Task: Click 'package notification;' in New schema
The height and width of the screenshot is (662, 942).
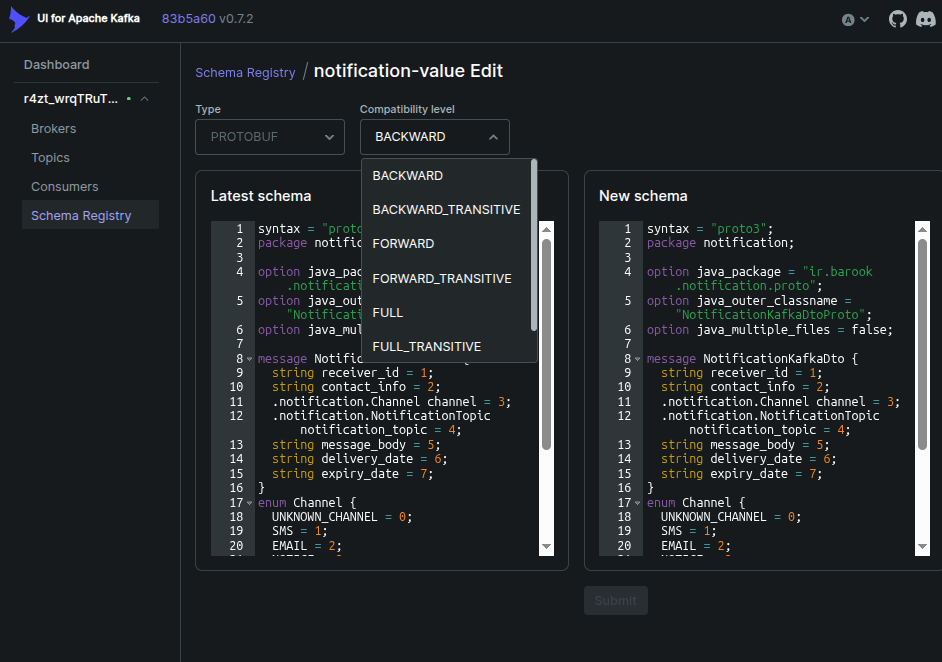Action: (x=720, y=243)
